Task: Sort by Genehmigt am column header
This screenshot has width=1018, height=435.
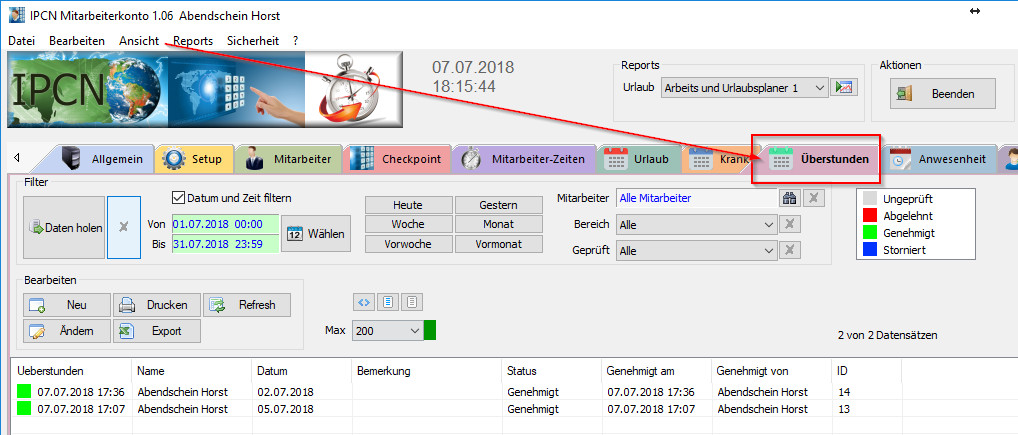Action: tap(657, 371)
